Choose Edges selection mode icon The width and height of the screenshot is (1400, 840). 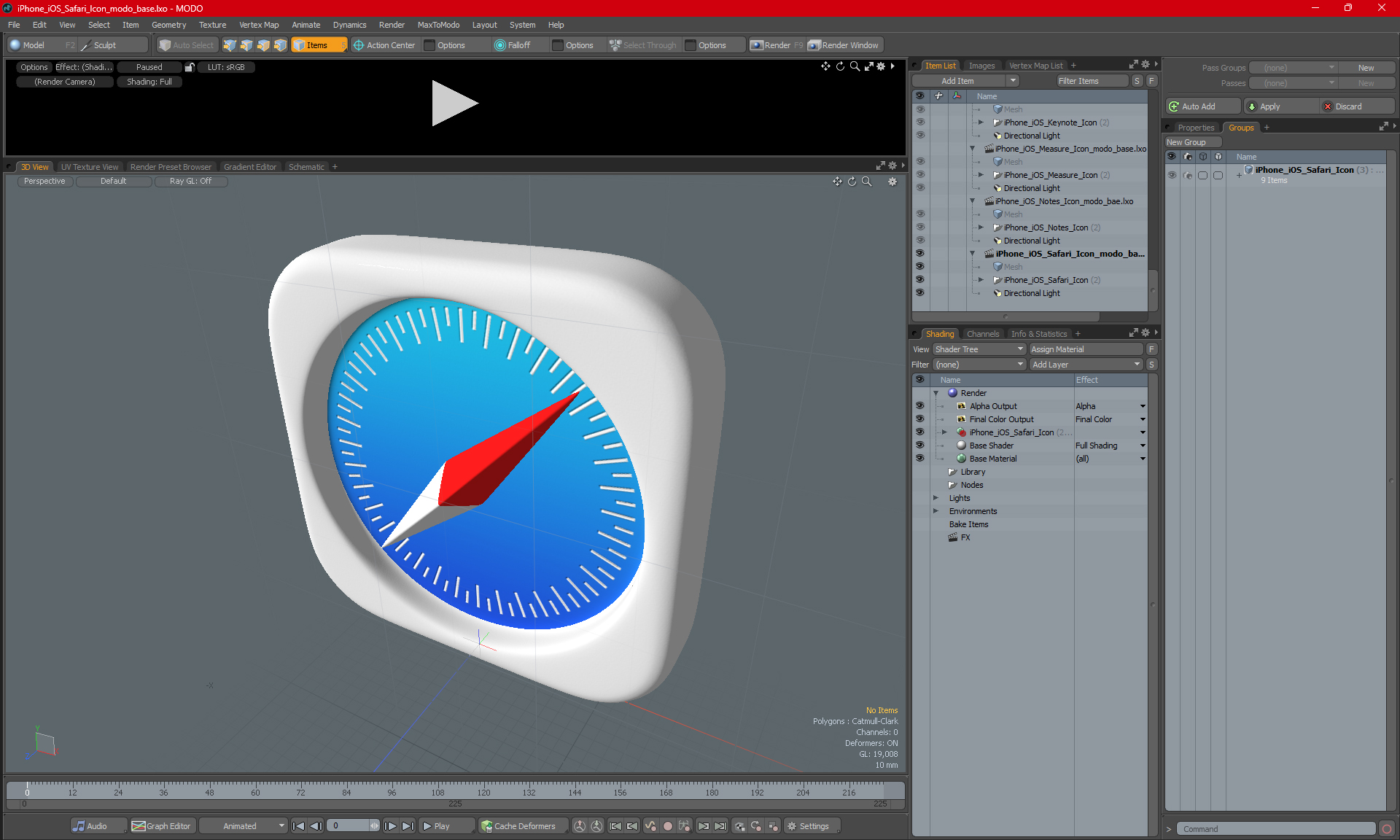click(246, 45)
